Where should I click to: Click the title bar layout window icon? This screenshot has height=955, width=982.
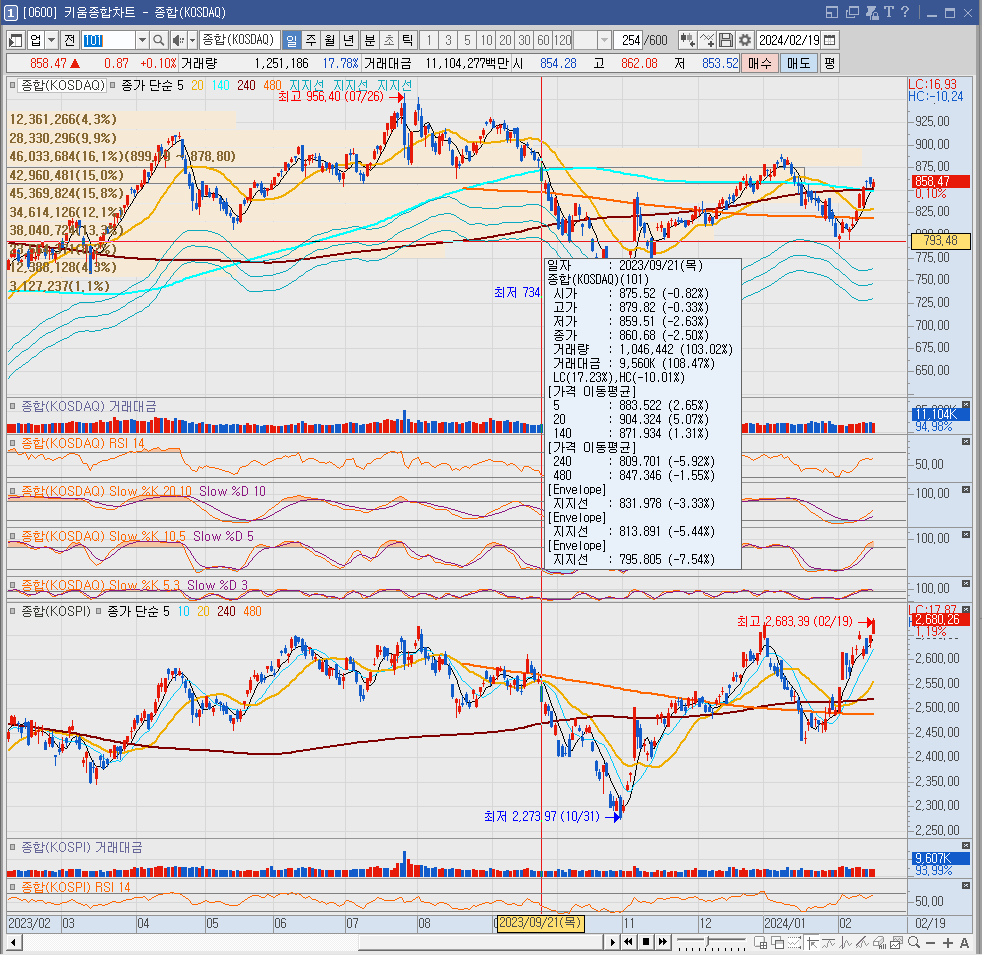click(832, 12)
